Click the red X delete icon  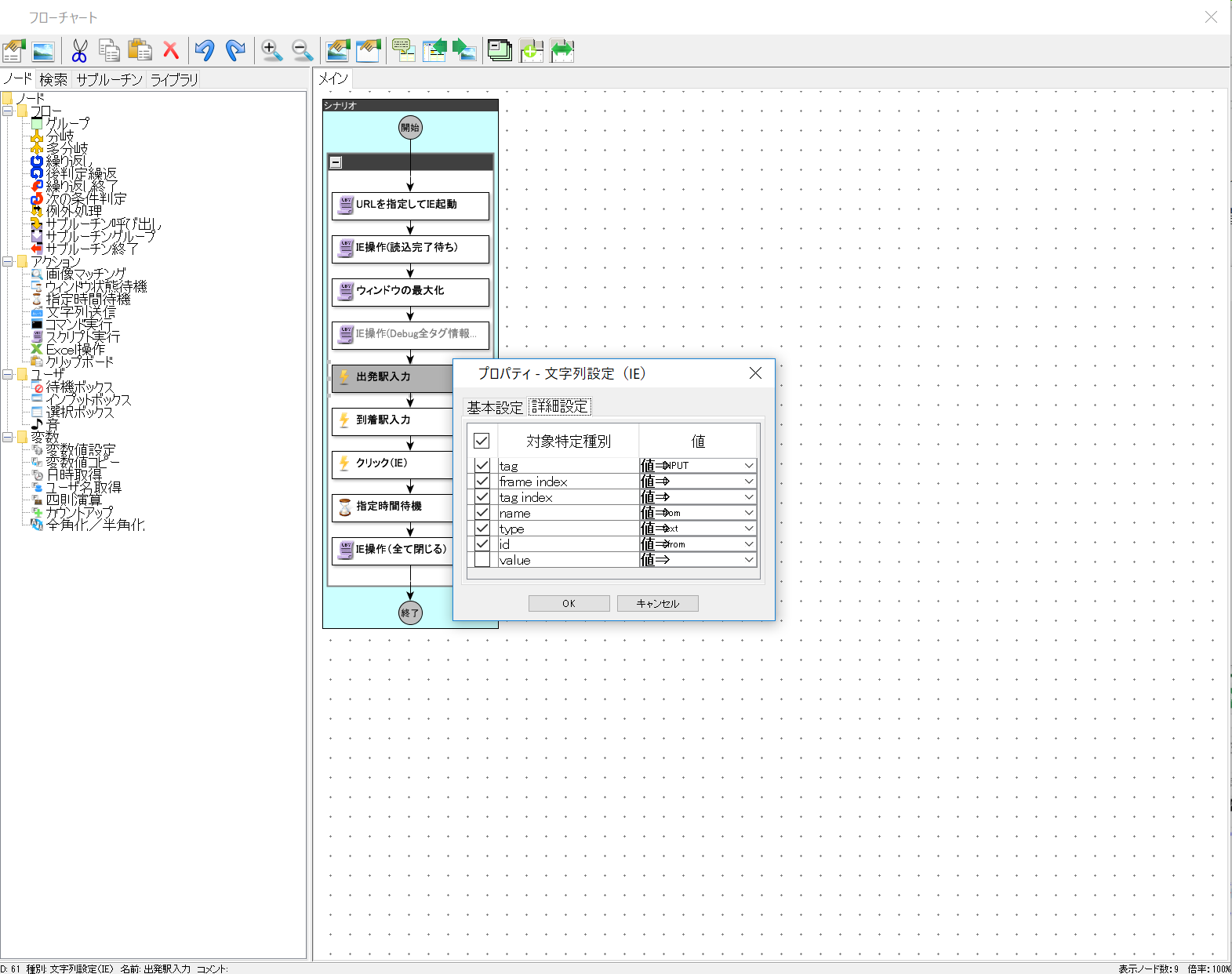tap(170, 51)
